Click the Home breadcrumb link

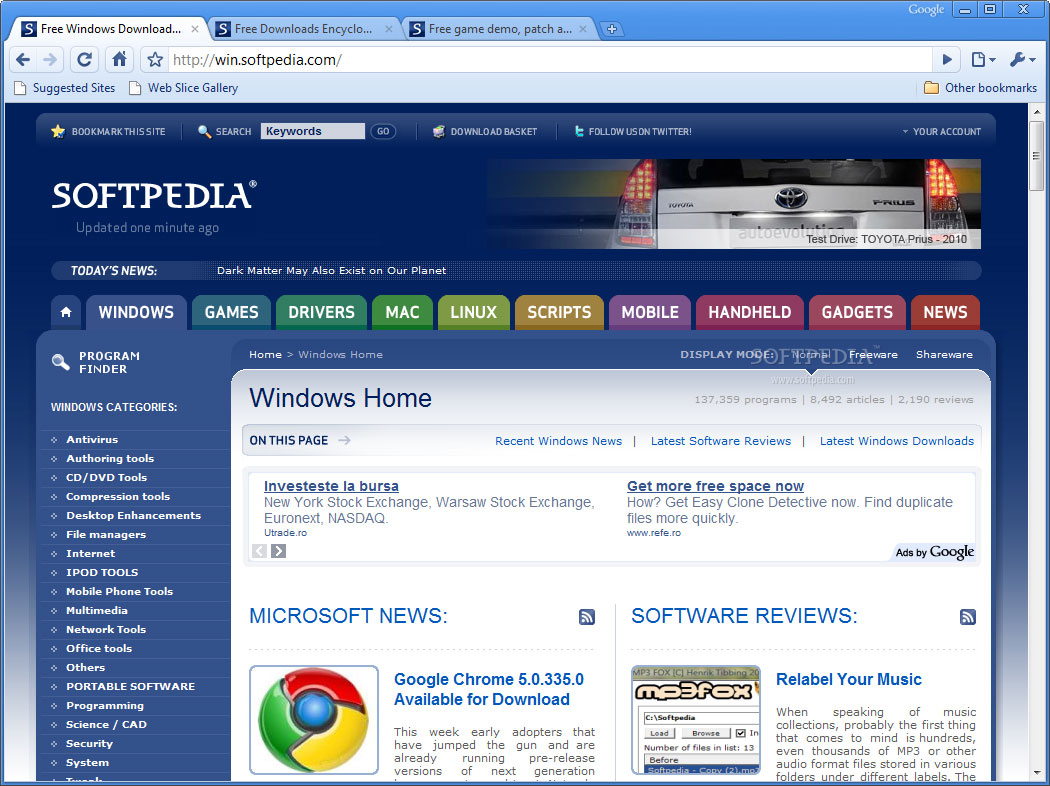coord(265,354)
